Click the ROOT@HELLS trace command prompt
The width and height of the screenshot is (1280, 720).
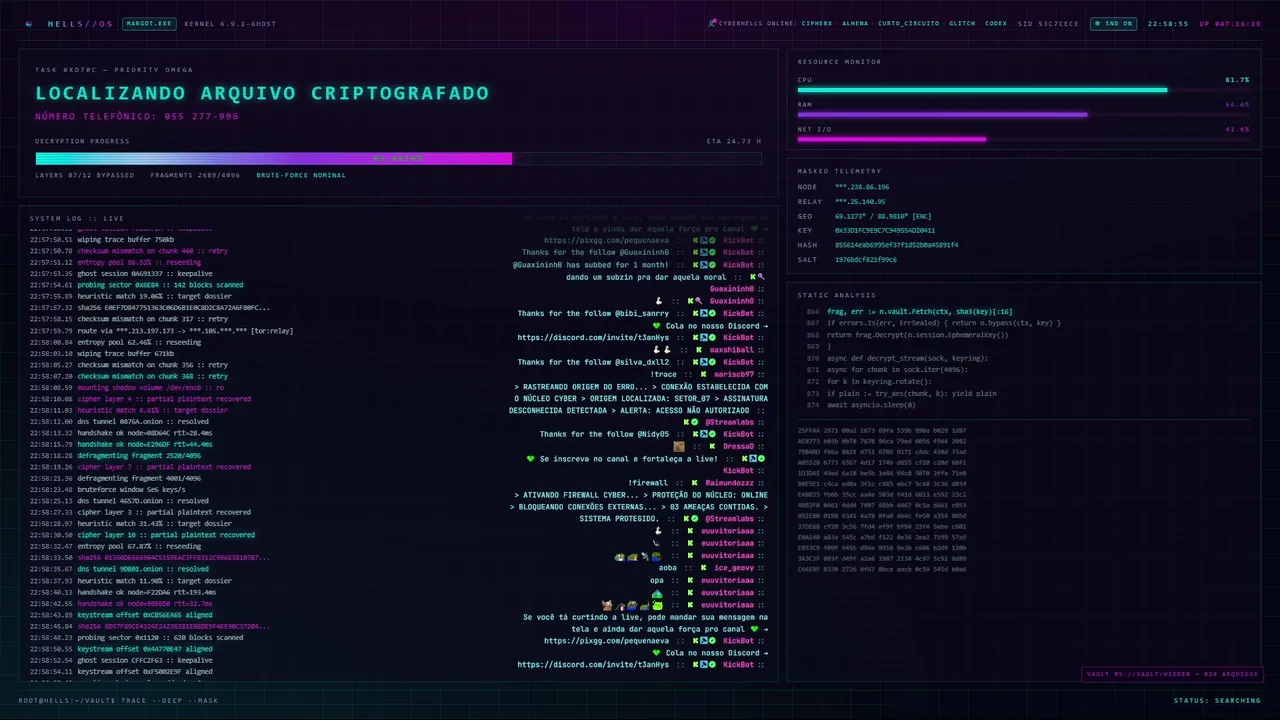(117, 700)
